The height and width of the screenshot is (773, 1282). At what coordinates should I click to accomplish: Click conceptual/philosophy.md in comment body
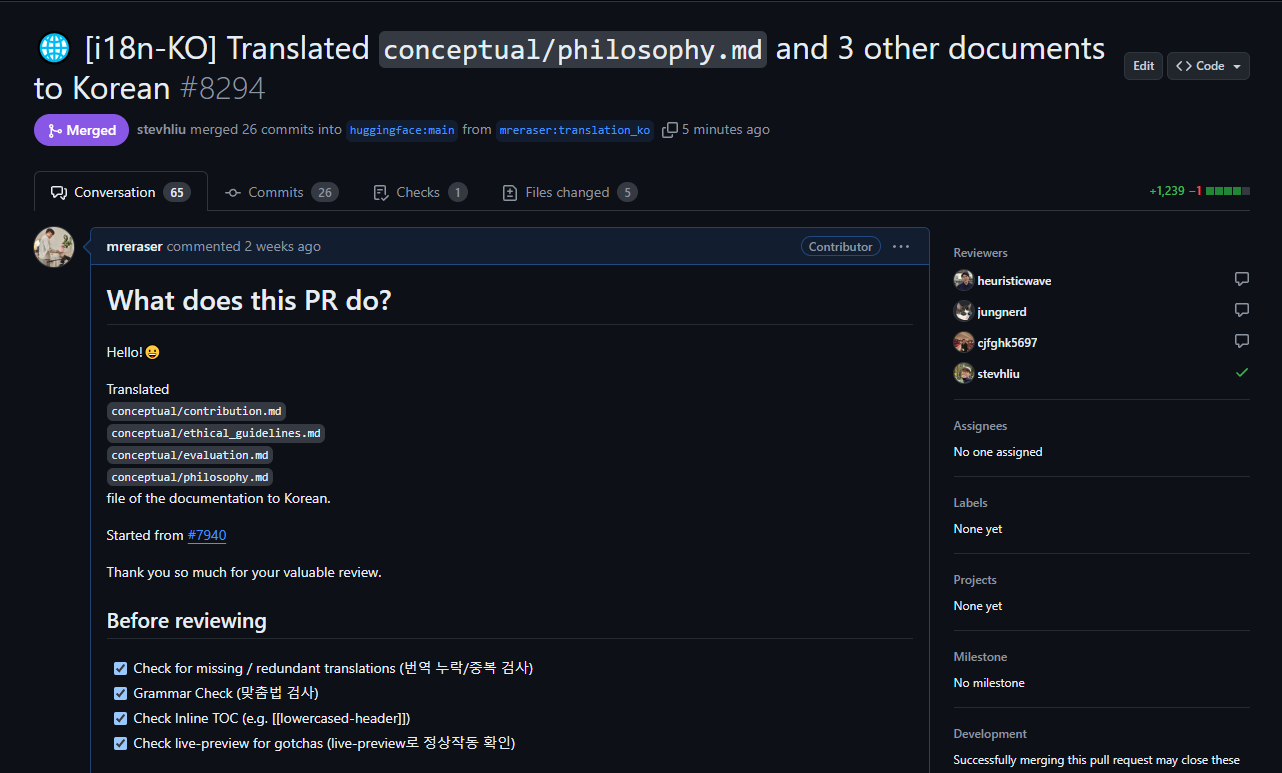pos(190,477)
